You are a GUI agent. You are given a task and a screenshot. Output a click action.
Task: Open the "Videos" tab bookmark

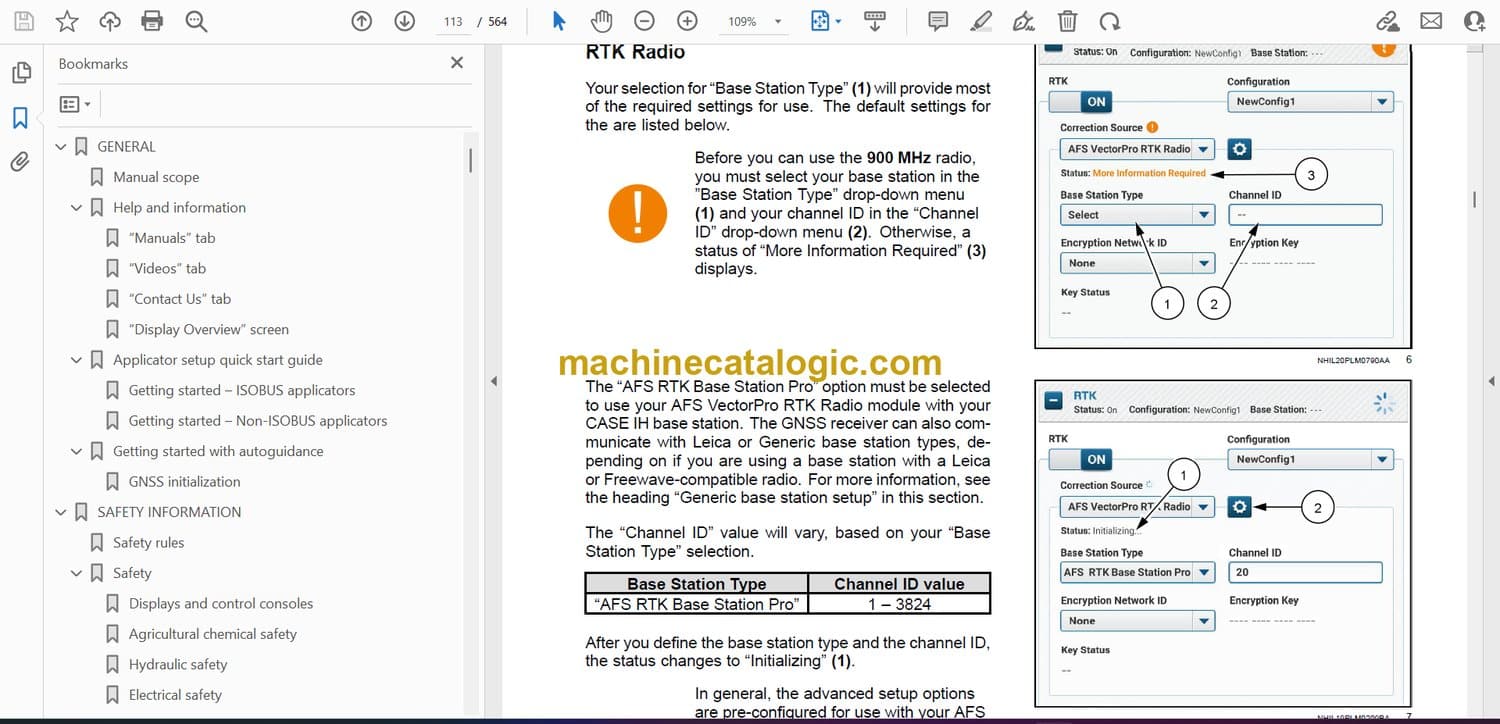point(167,268)
